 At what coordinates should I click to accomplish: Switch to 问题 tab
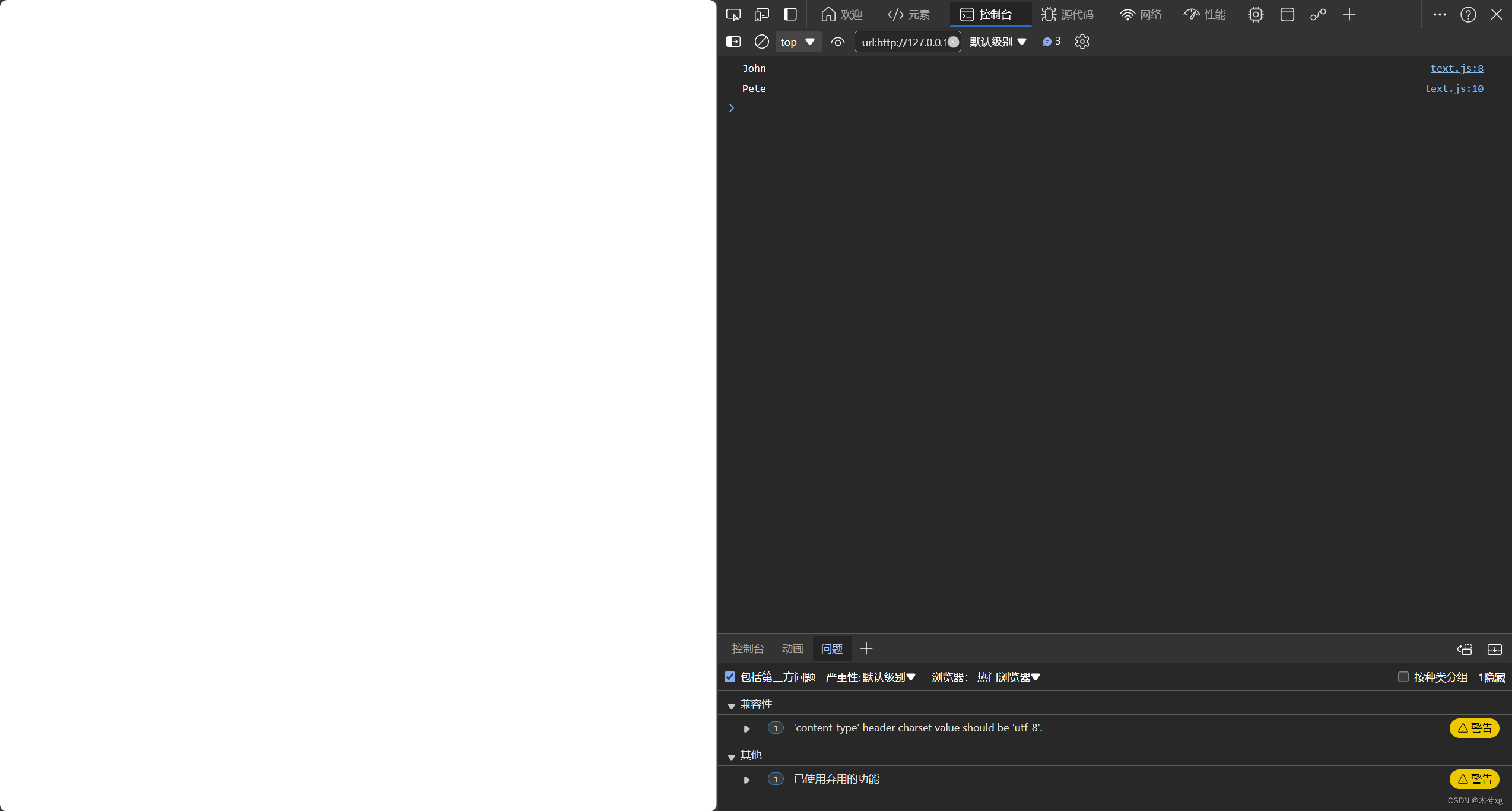pyautogui.click(x=831, y=648)
